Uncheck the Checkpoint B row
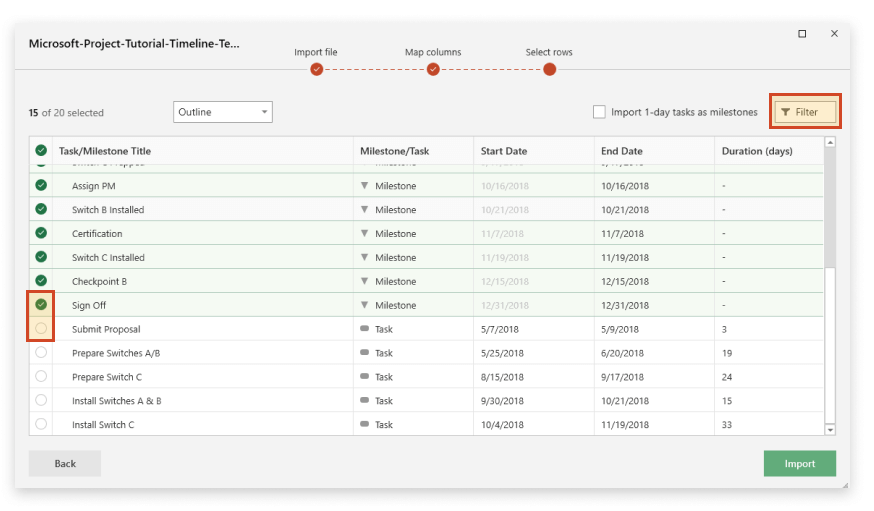874x511 pixels. click(x=41, y=280)
